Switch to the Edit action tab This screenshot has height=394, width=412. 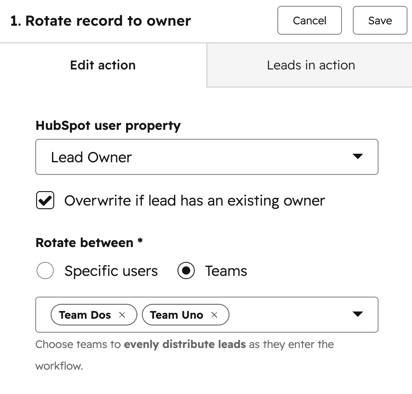[x=103, y=65]
